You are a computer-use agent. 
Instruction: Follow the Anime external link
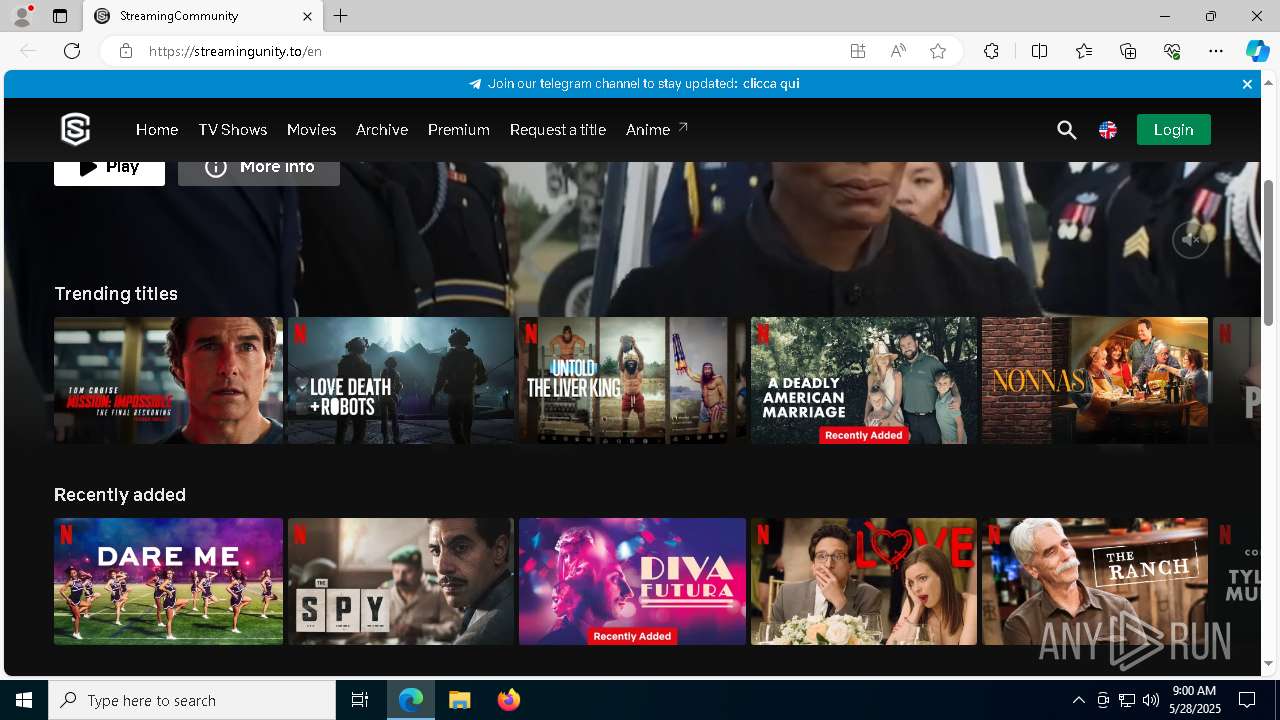coord(657,130)
